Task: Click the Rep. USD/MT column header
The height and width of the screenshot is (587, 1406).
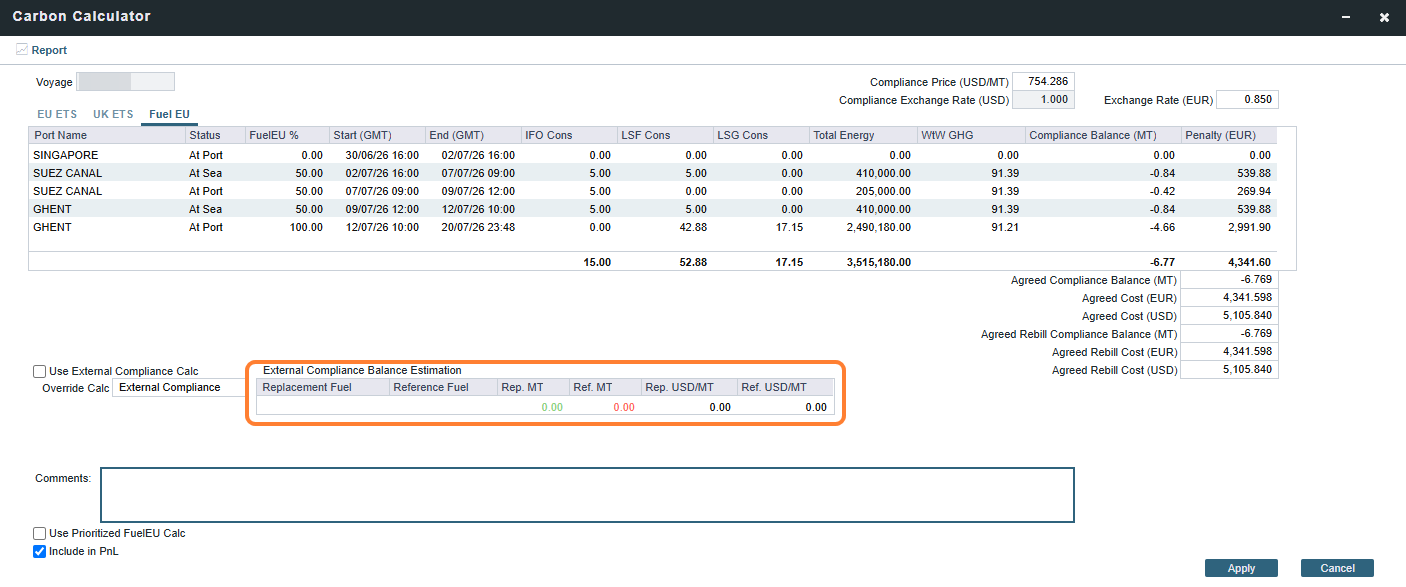Action: (689, 387)
